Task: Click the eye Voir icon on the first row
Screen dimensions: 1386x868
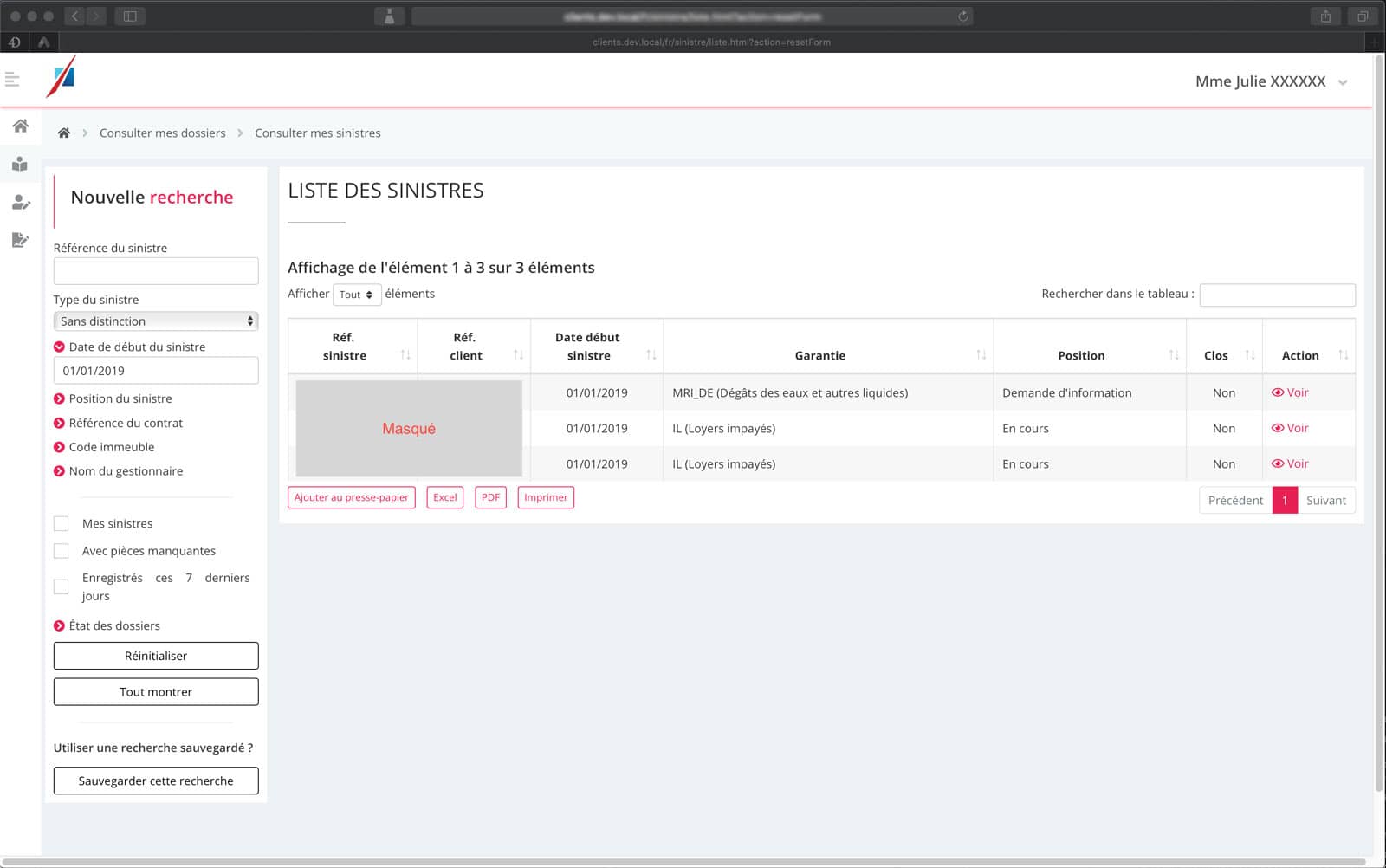Action: 1290,392
